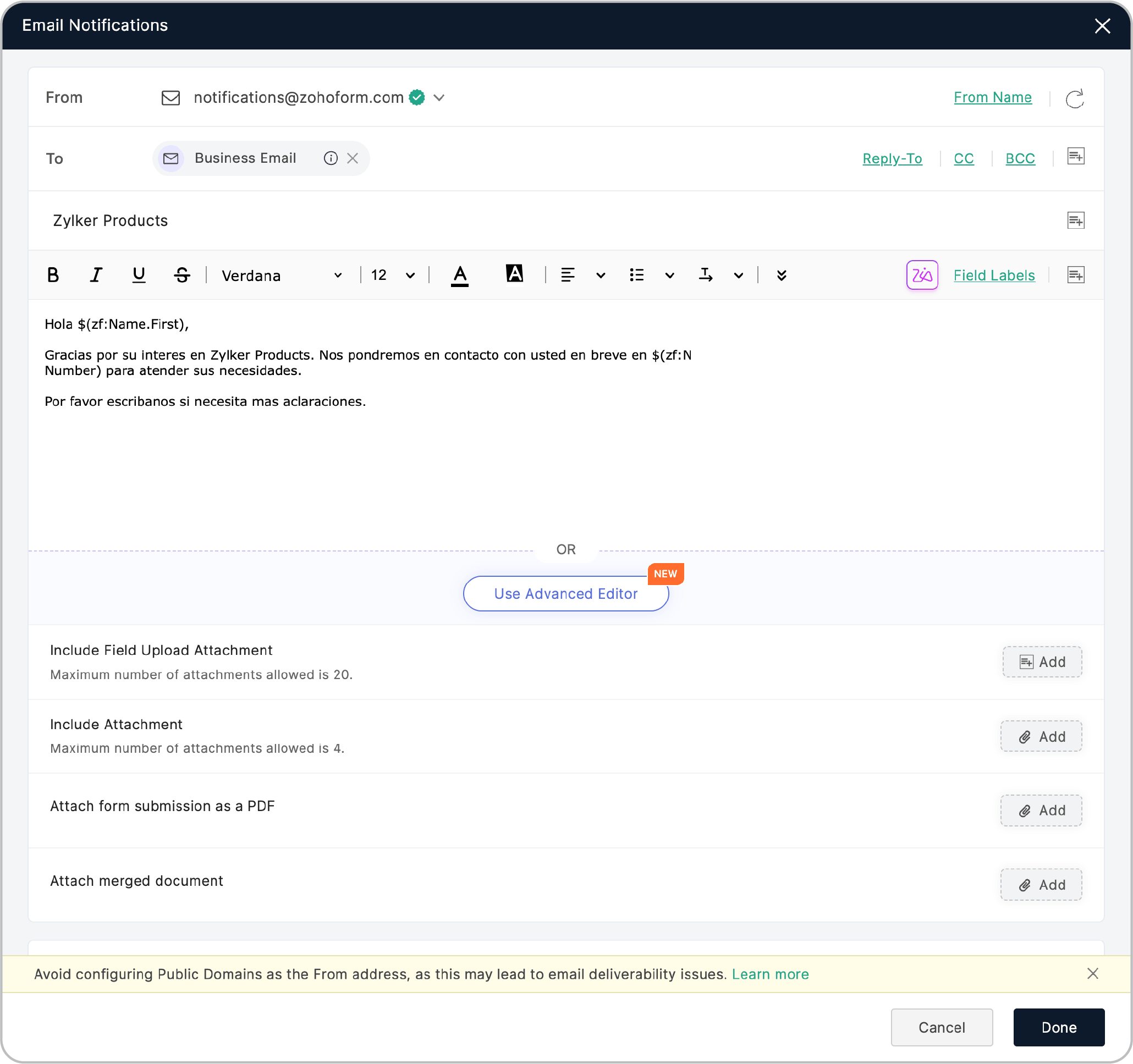Image resolution: width=1133 pixels, height=1064 pixels.
Task: Open the Learn more link about Public Domains
Action: tap(771, 974)
